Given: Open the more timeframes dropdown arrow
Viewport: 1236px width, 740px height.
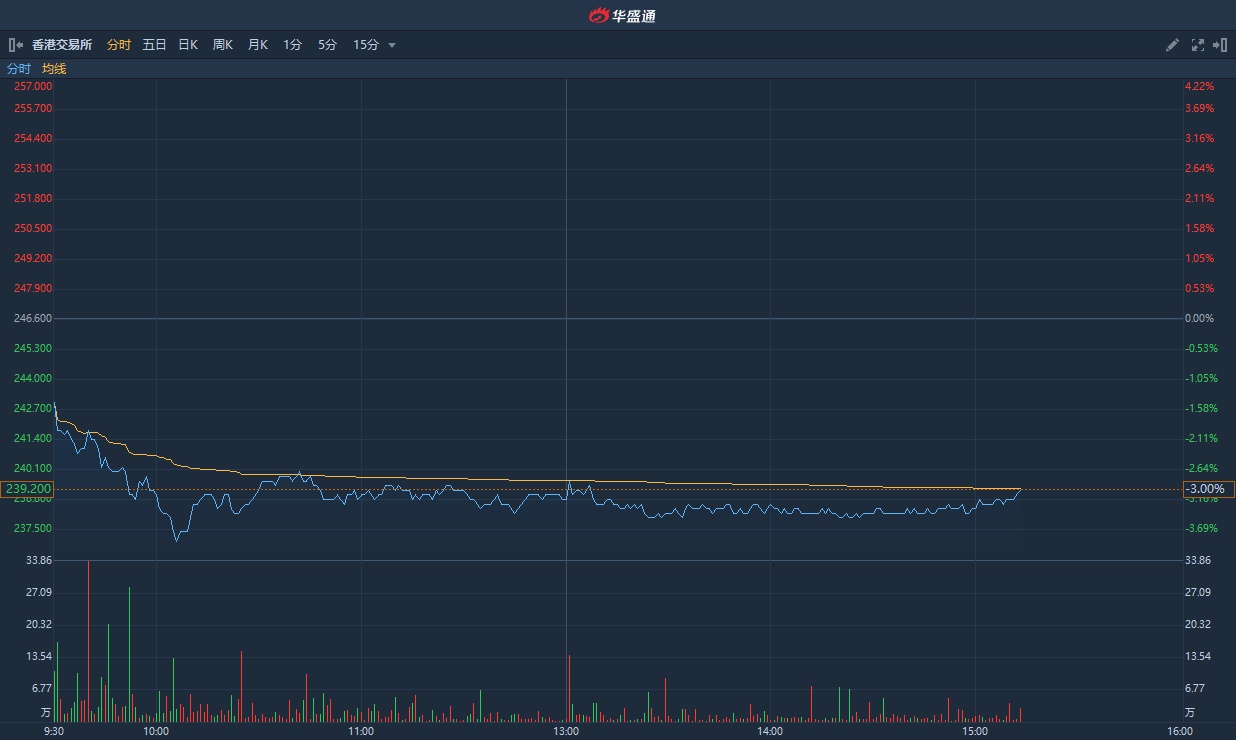Looking at the screenshot, I should (392, 45).
